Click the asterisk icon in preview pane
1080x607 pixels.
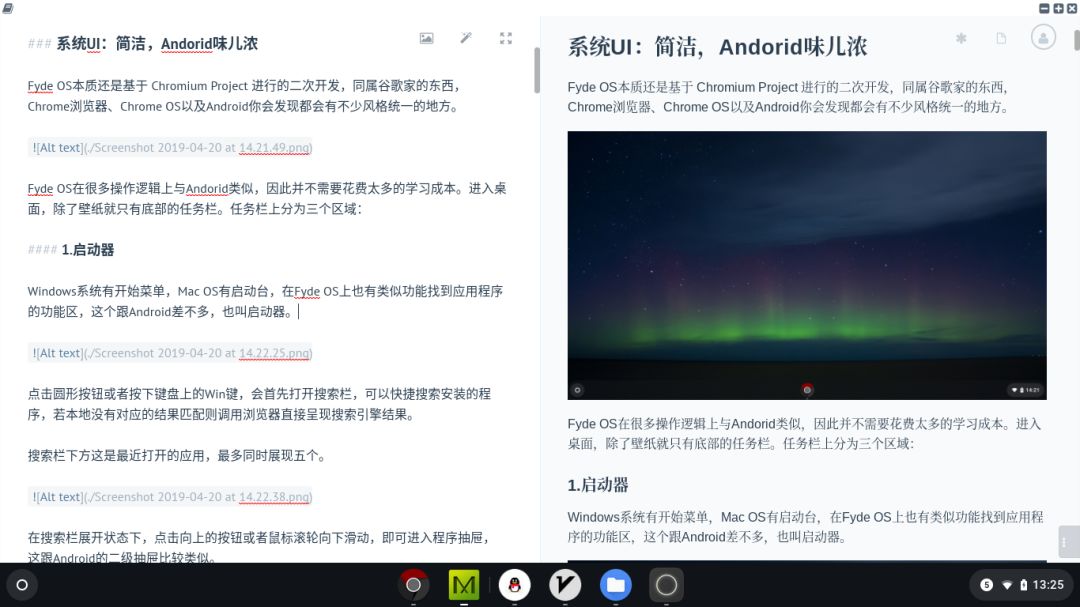pos(961,39)
